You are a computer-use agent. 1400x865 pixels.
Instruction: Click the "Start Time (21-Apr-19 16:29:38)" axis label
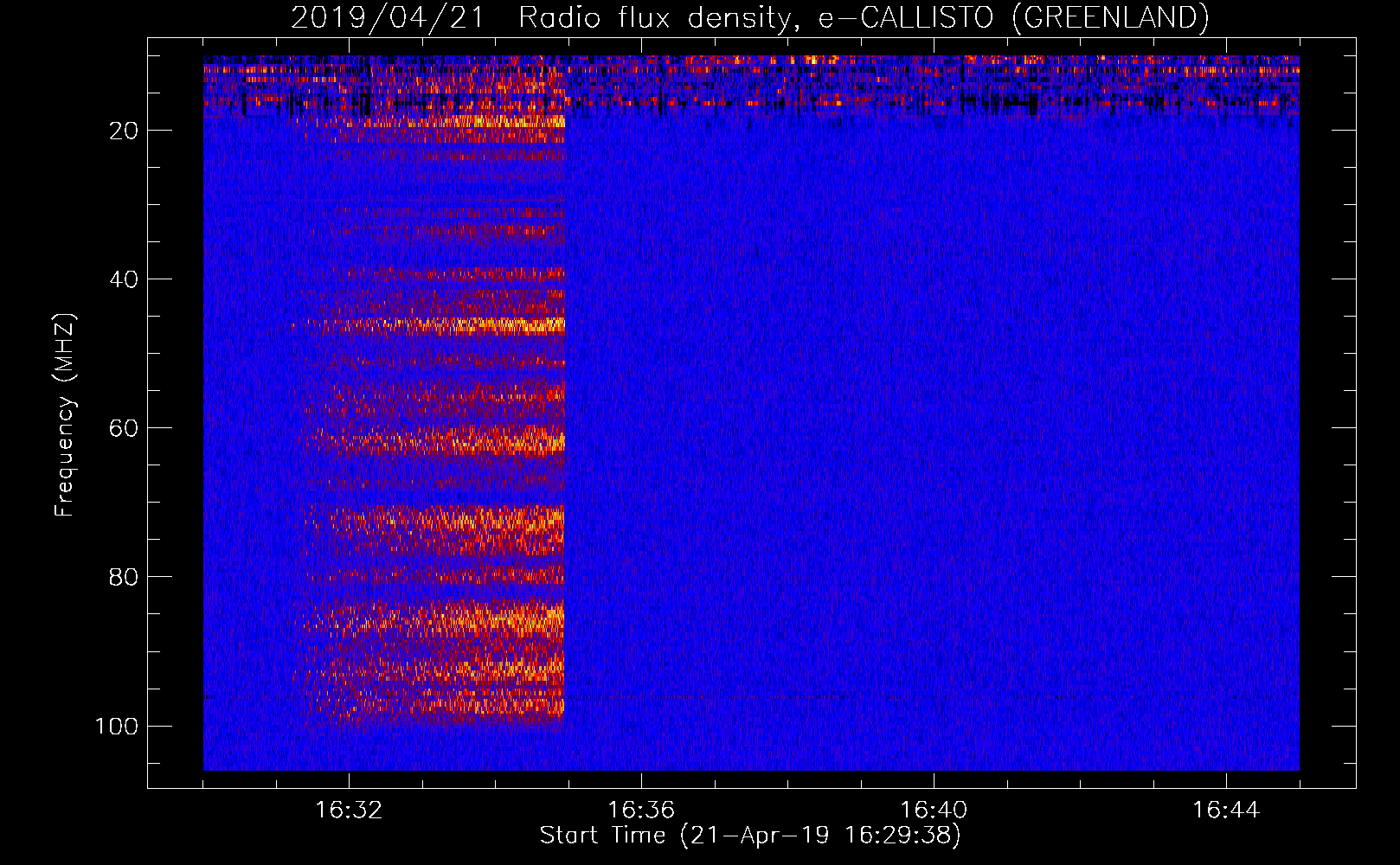tap(750, 836)
